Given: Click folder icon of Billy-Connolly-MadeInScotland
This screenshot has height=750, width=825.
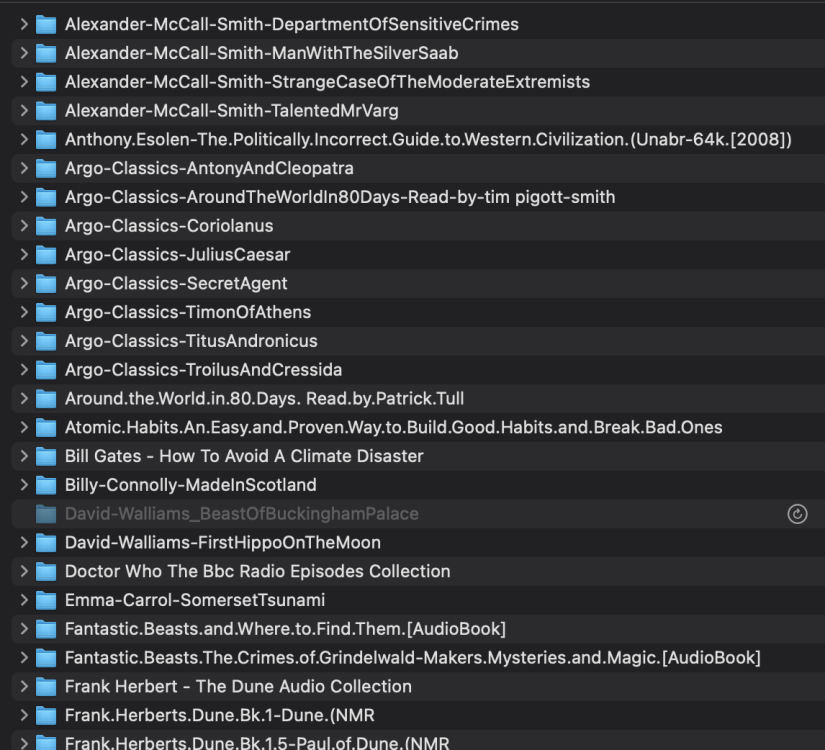Looking at the screenshot, I should point(46,485).
